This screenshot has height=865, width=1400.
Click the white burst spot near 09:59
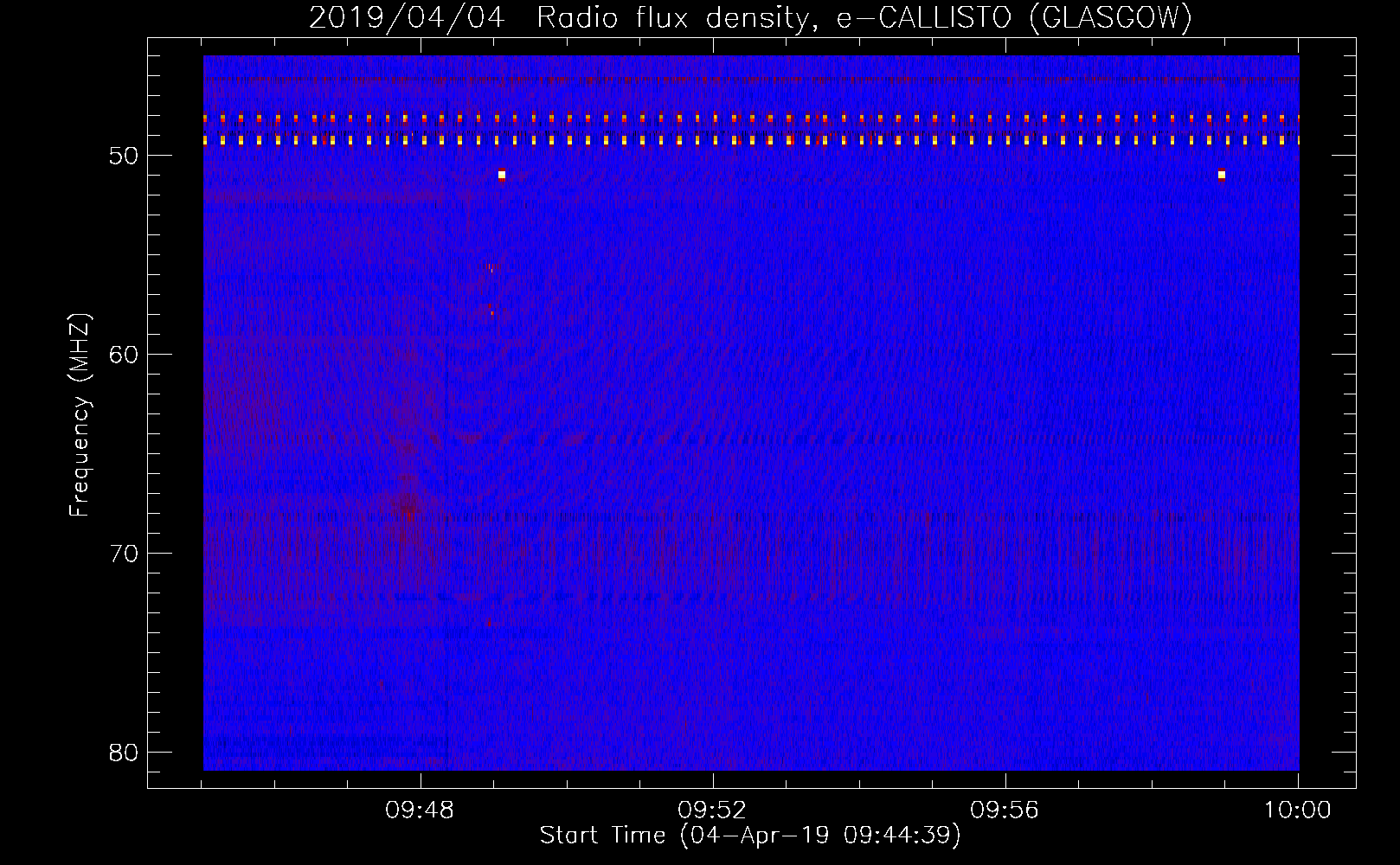click(x=1221, y=175)
